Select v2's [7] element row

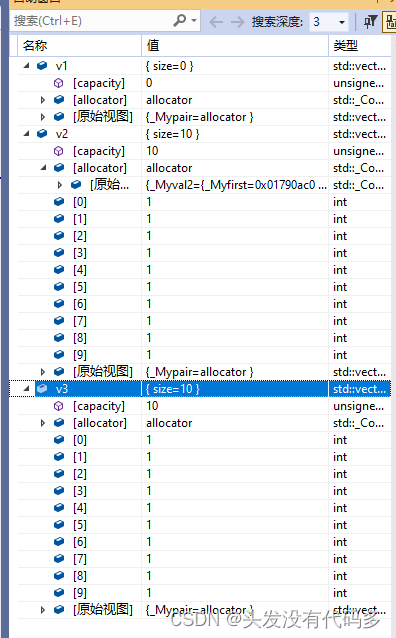(x=204, y=321)
